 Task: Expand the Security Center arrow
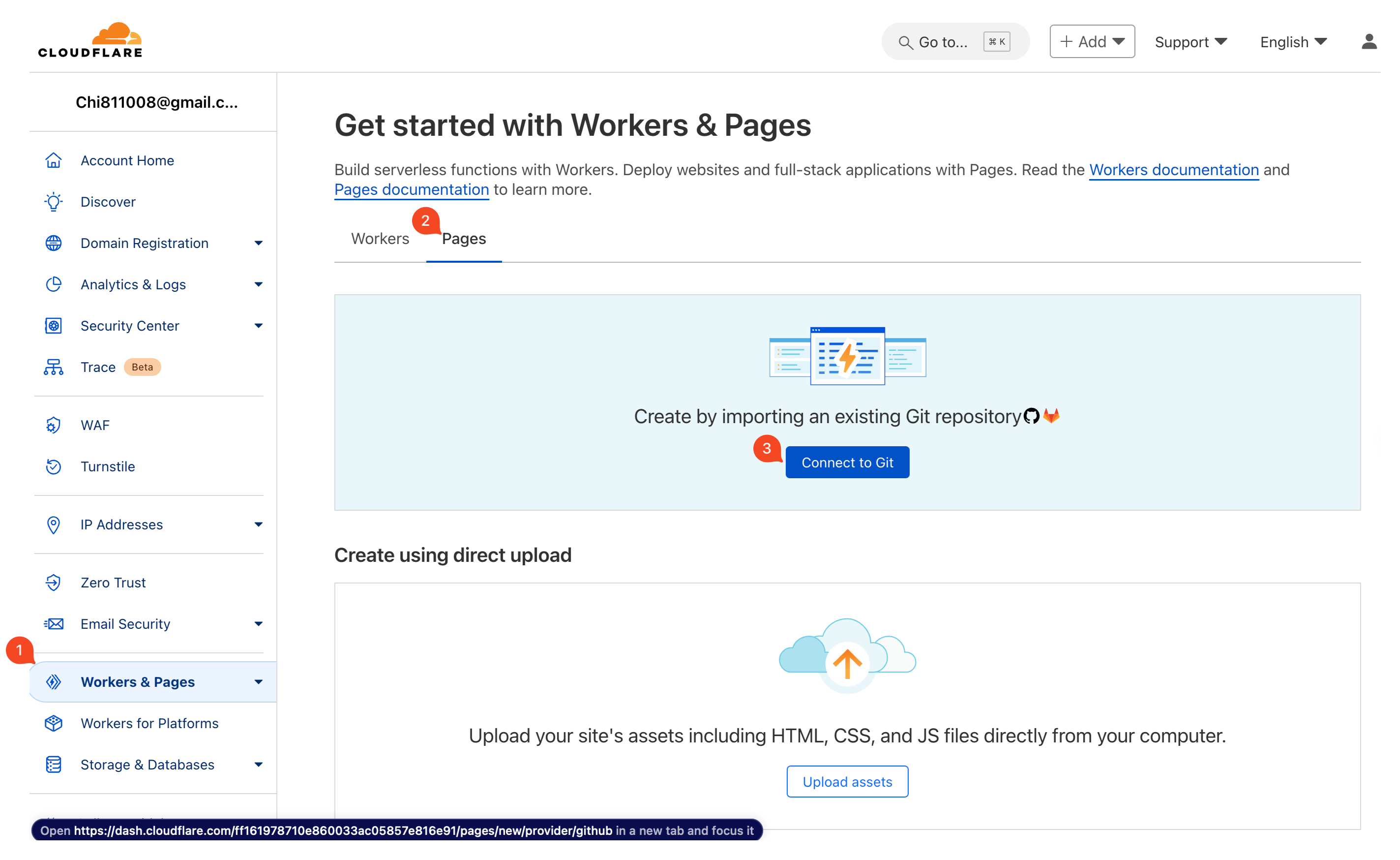pos(259,326)
